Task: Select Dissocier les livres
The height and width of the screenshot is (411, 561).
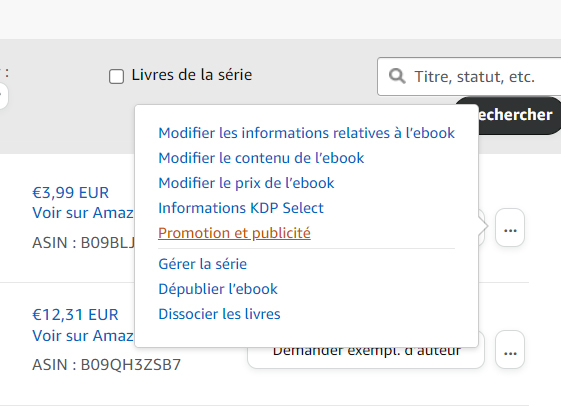Action: (219, 314)
